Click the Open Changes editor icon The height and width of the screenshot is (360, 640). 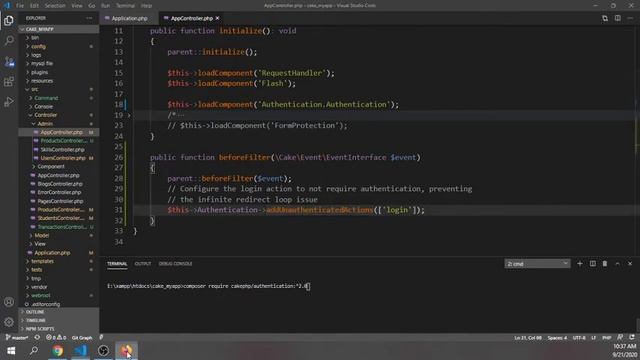[605, 18]
